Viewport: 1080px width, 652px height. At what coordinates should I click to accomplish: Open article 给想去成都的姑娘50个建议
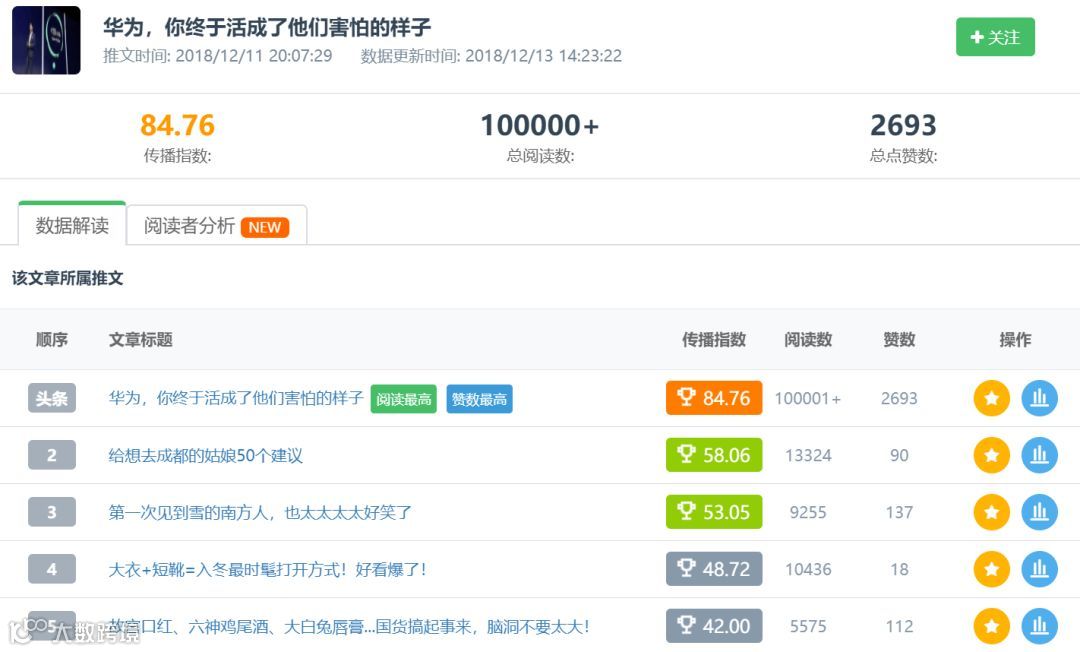tap(205, 456)
